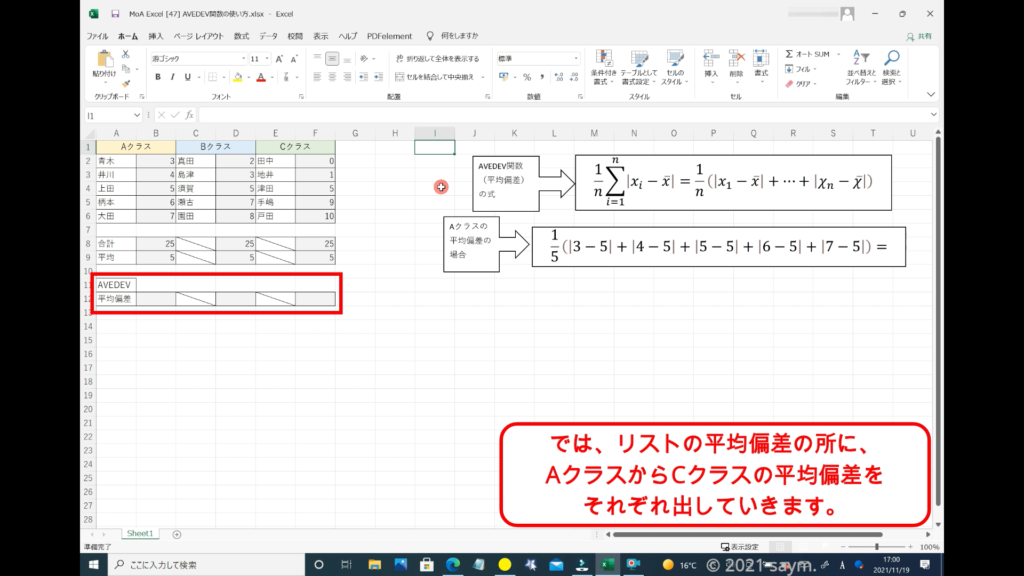Click the yellow fill color bucket
The width and height of the screenshot is (1024, 576).
tap(236, 77)
